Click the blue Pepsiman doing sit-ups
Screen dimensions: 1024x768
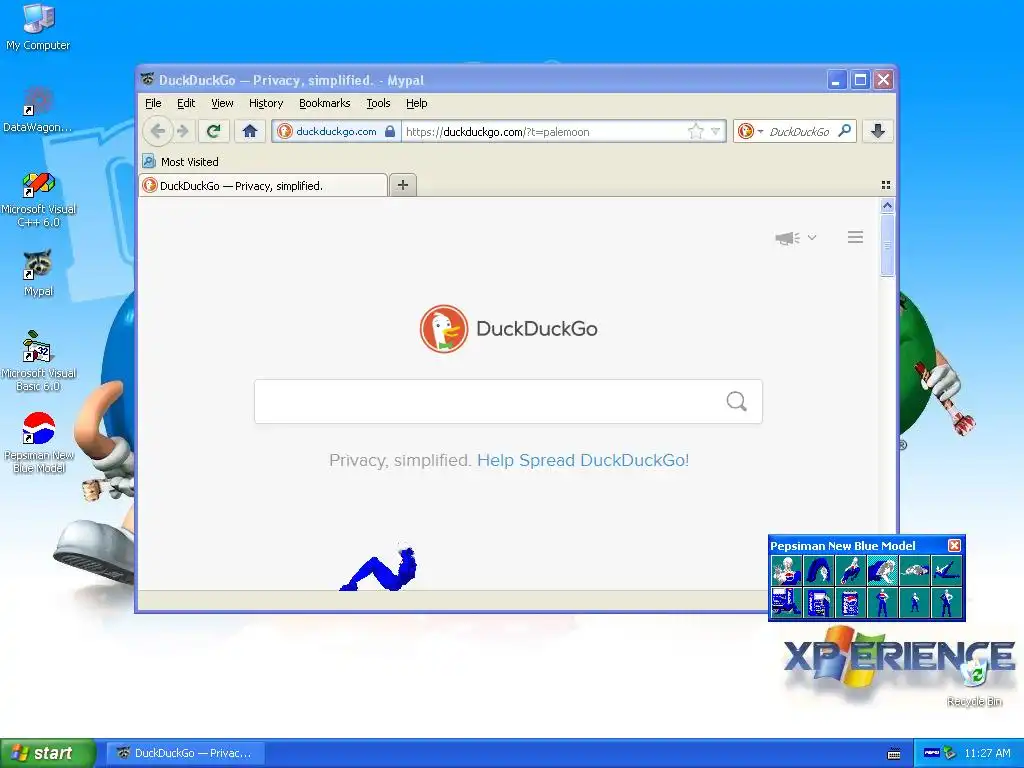click(379, 567)
